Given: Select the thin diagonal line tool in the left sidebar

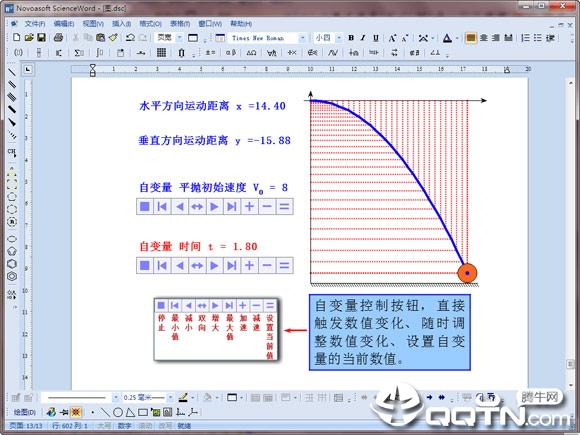Looking at the screenshot, I should click(x=12, y=72).
